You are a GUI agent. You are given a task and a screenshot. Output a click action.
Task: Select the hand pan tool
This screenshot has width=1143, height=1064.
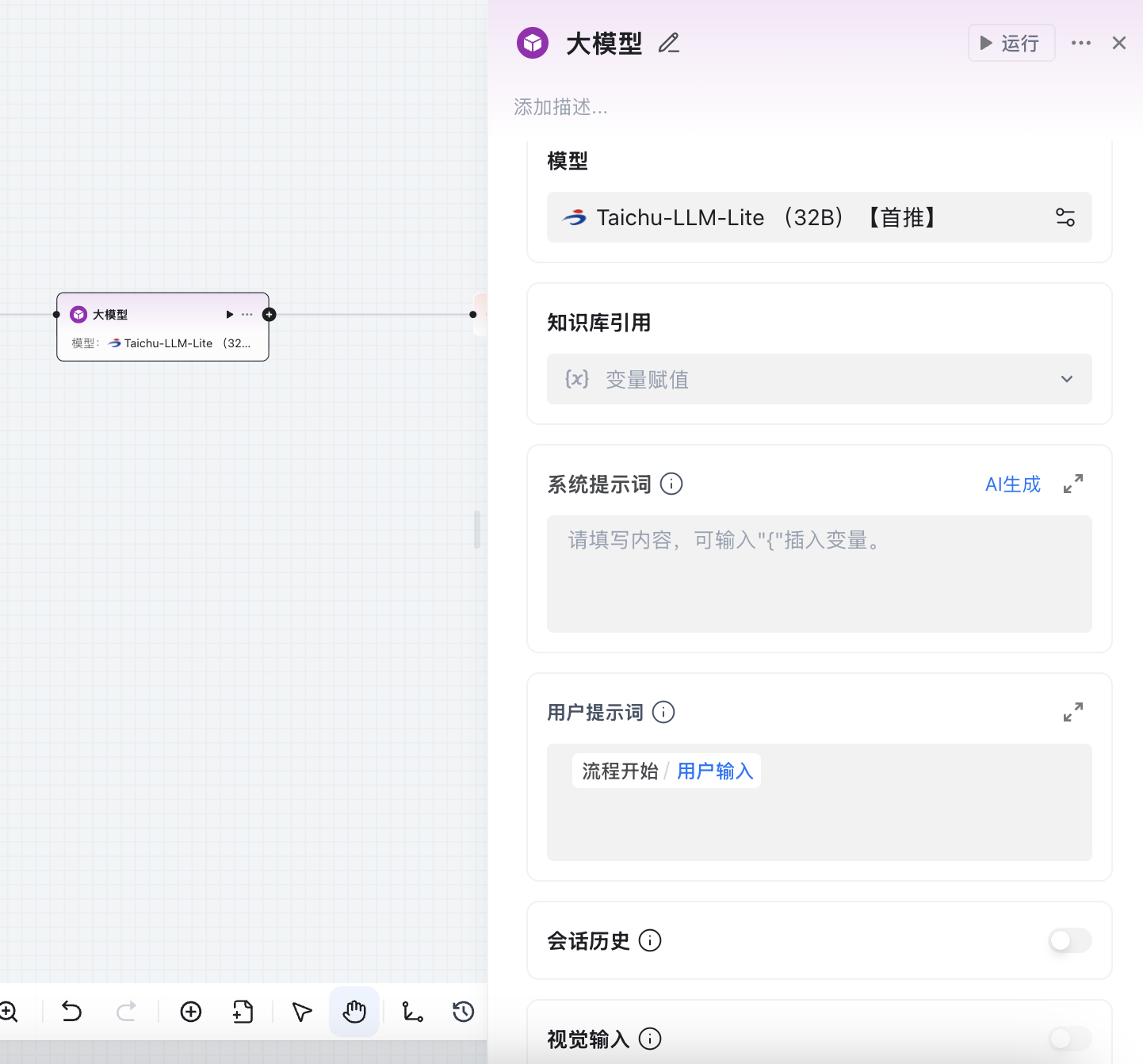coord(354,1012)
